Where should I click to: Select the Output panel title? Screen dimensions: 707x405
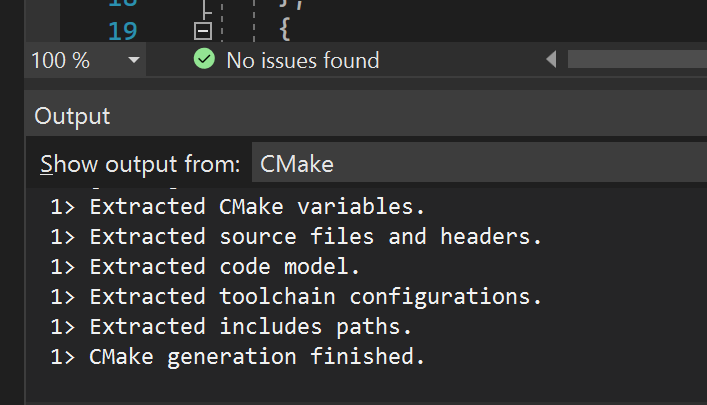(x=72, y=116)
